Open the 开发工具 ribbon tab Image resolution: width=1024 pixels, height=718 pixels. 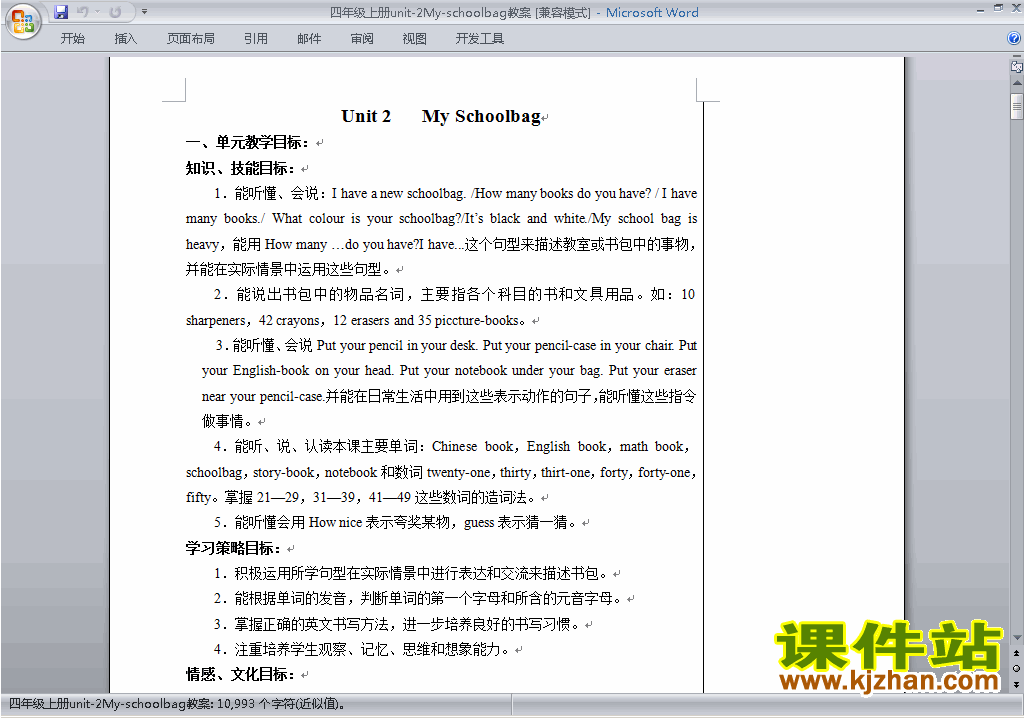tap(479, 39)
